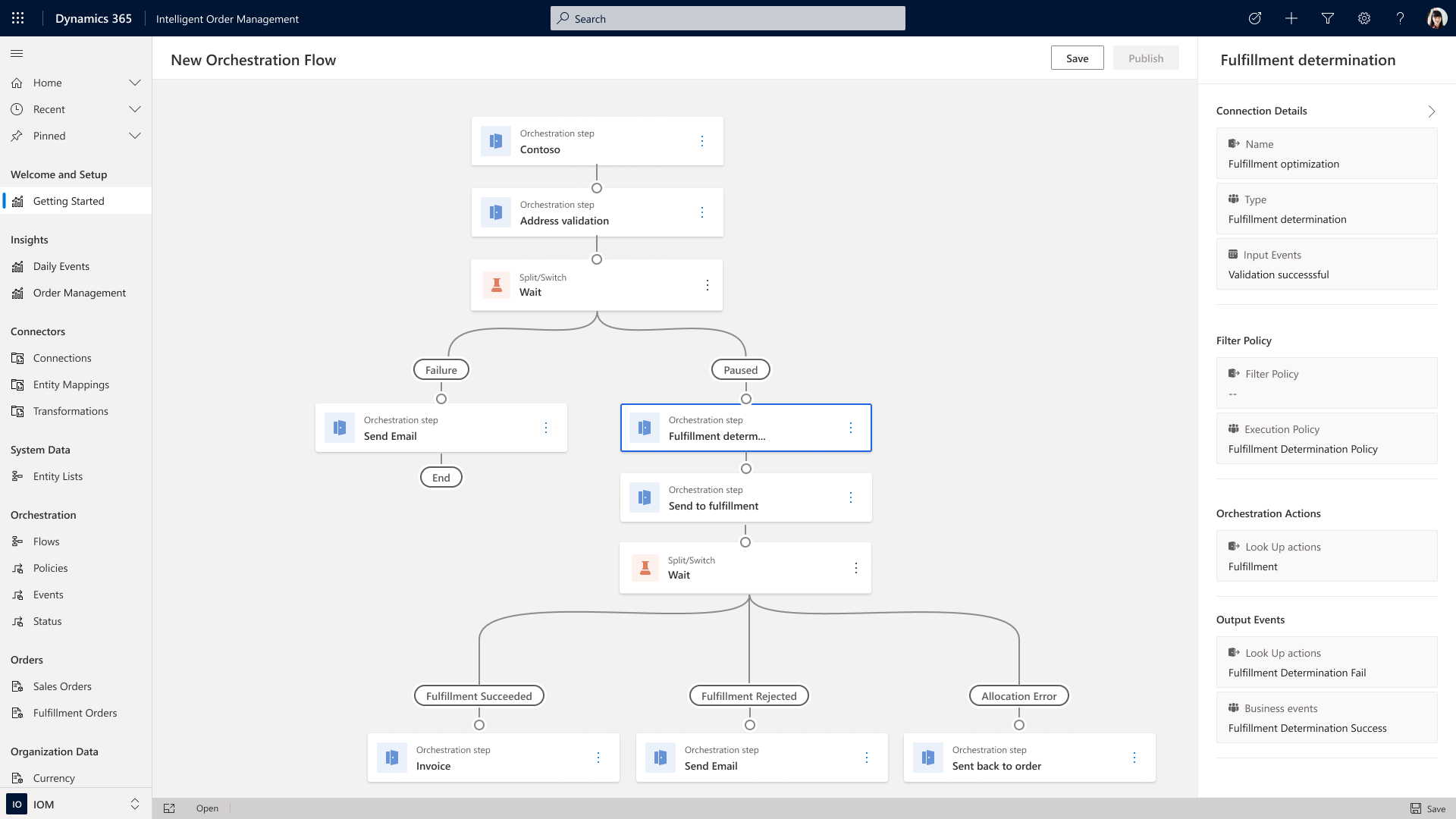1456x819 pixels.
Task: Open the kebab menu on the first Wait node
Action: (708, 285)
